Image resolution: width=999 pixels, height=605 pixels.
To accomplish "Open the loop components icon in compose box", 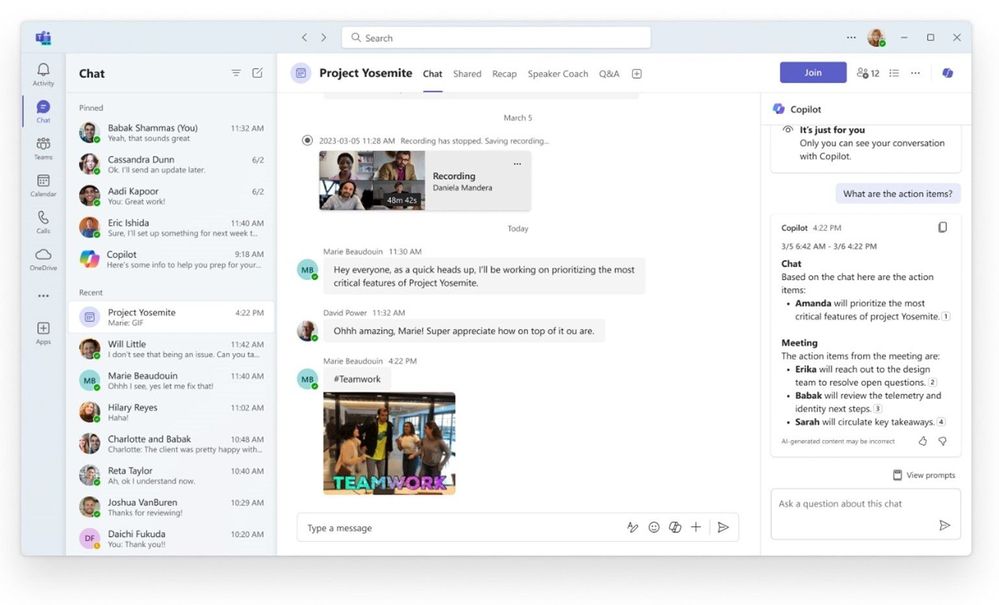I will 675,527.
